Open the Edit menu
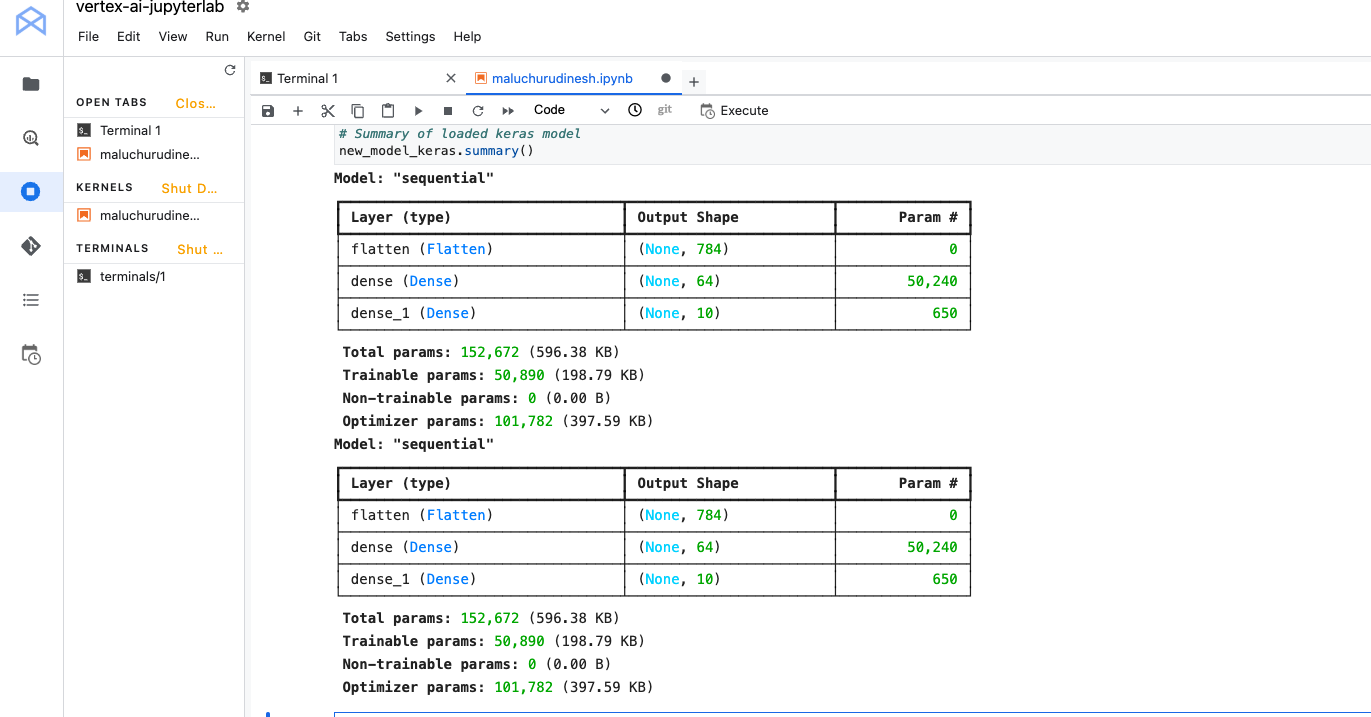This screenshot has width=1371, height=717. pyautogui.click(x=128, y=36)
